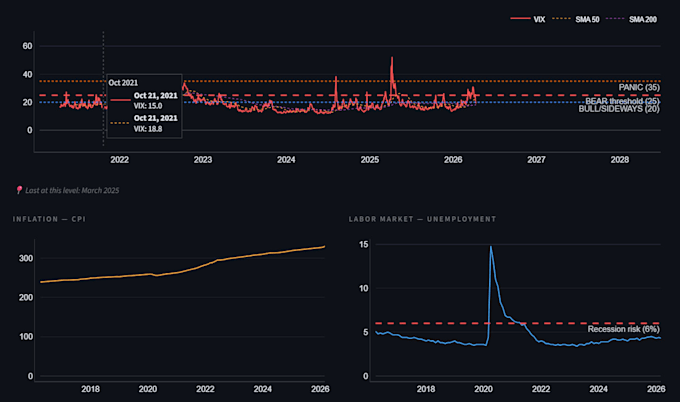The image size is (680, 402).
Task: Click the 100 label on CPI y-axis
Action: [x=26, y=337]
